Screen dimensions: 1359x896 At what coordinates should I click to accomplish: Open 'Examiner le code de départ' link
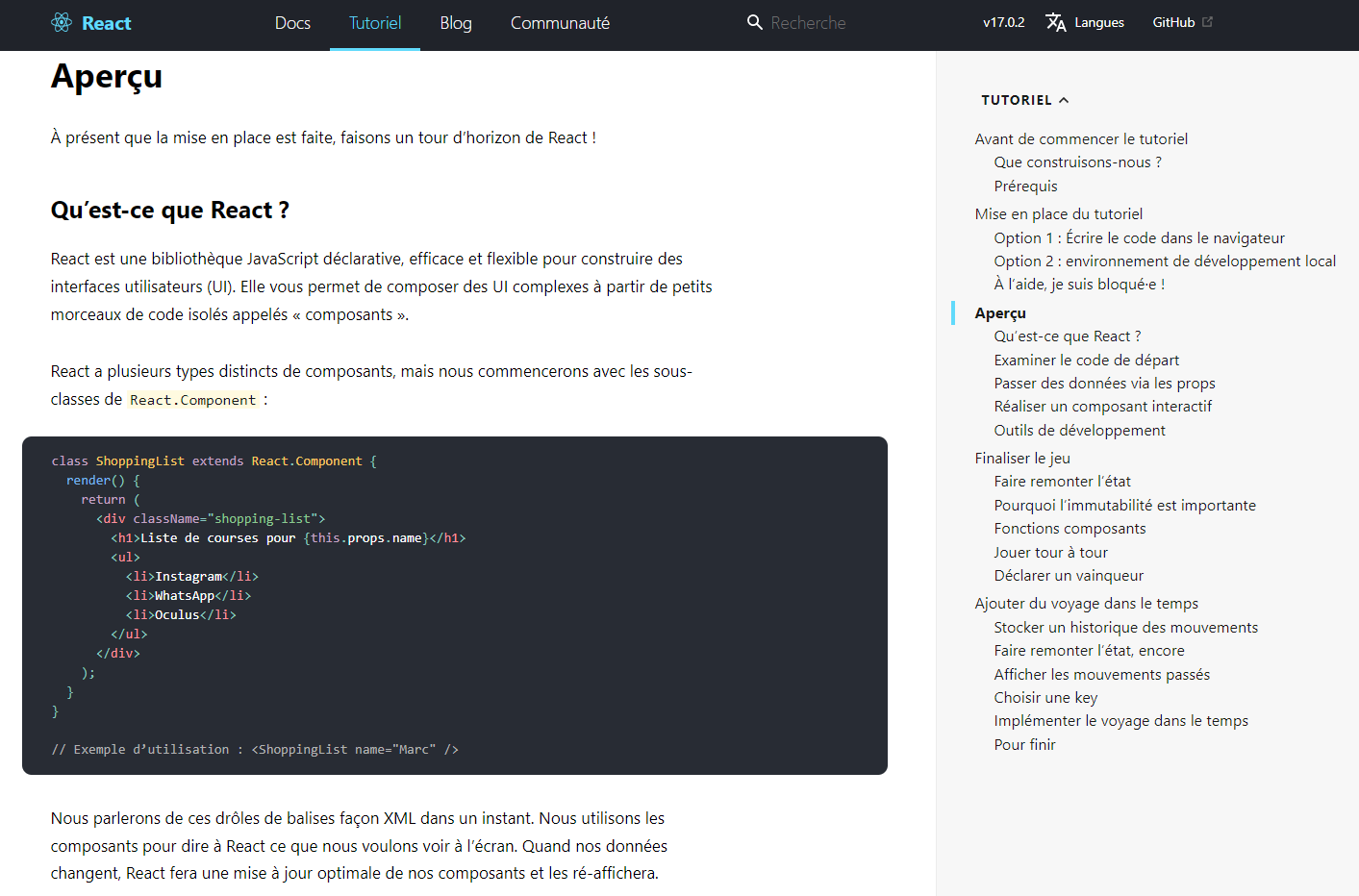[x=1086, y=361]
